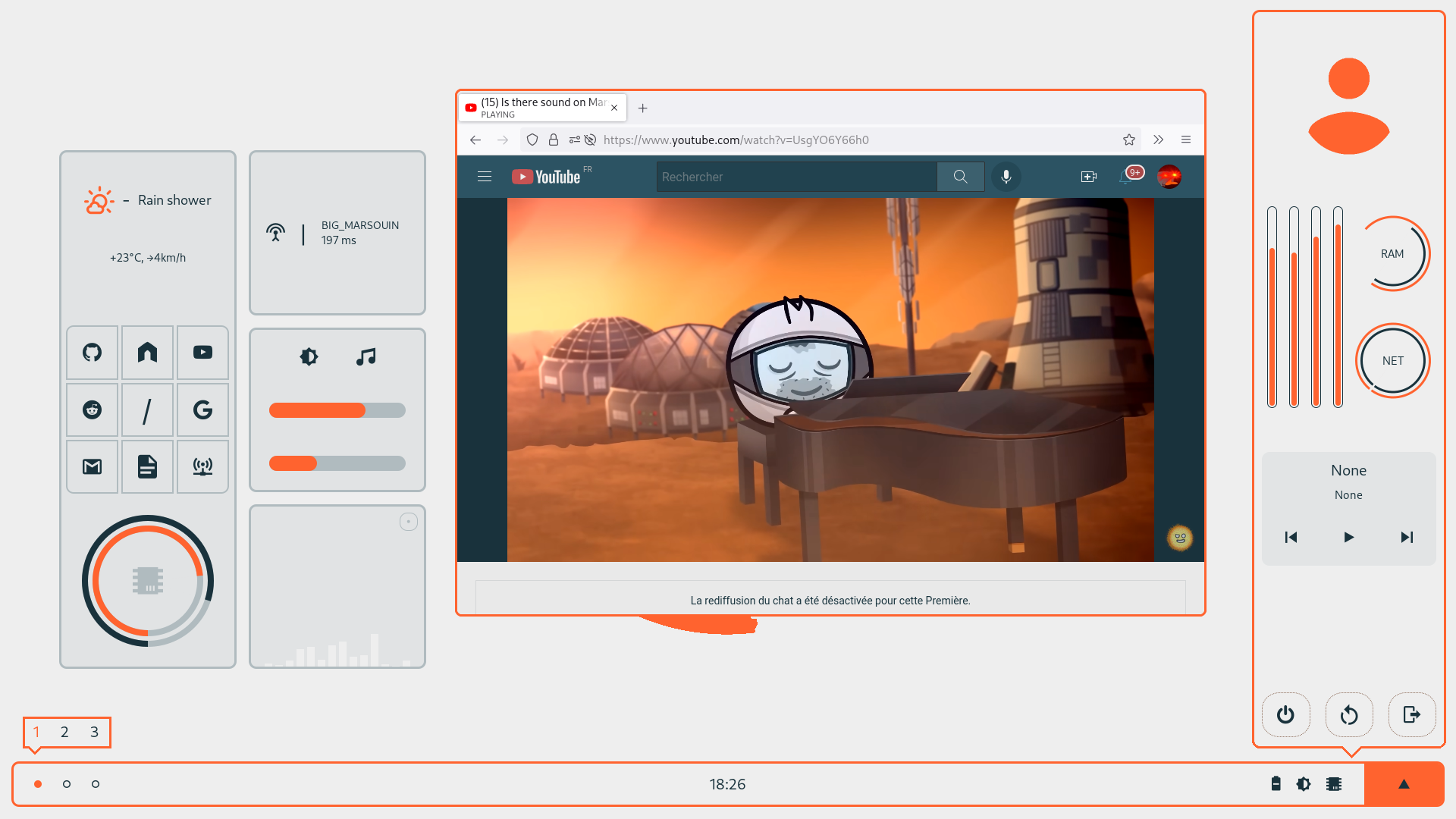Viewport: 1456px width, 819px height.
Task: Open the Gmail shortcut tile
Action: click(92, 466)
